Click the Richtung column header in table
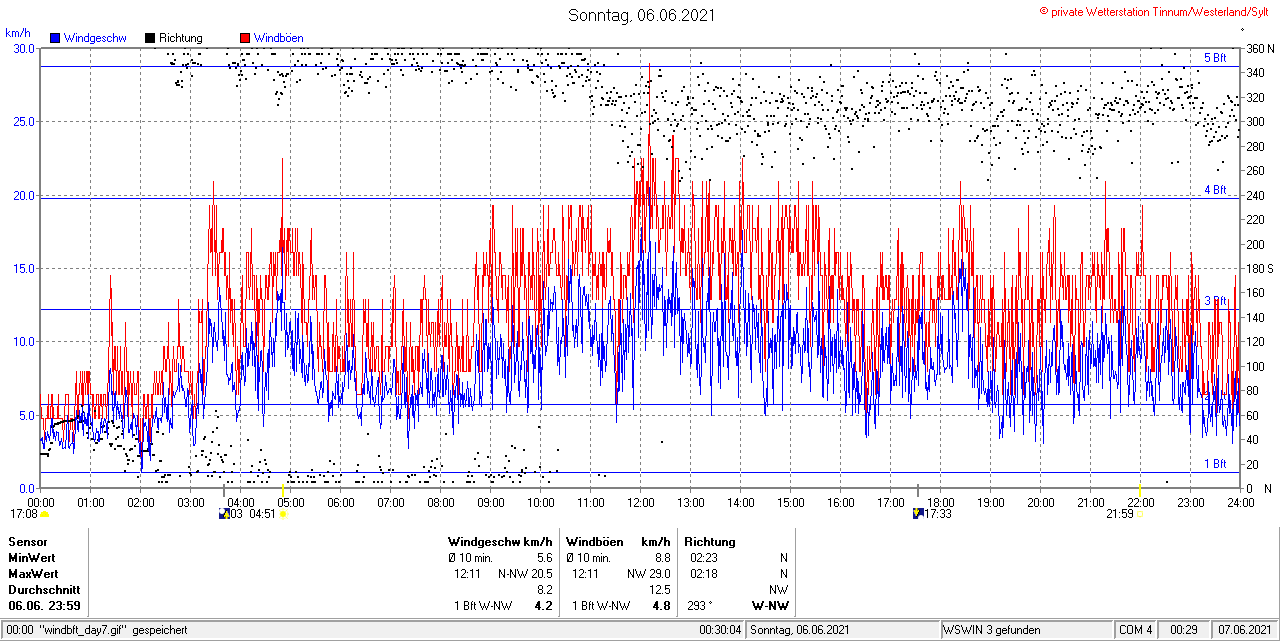The image size is (1280, 641). tap(710, 541)
